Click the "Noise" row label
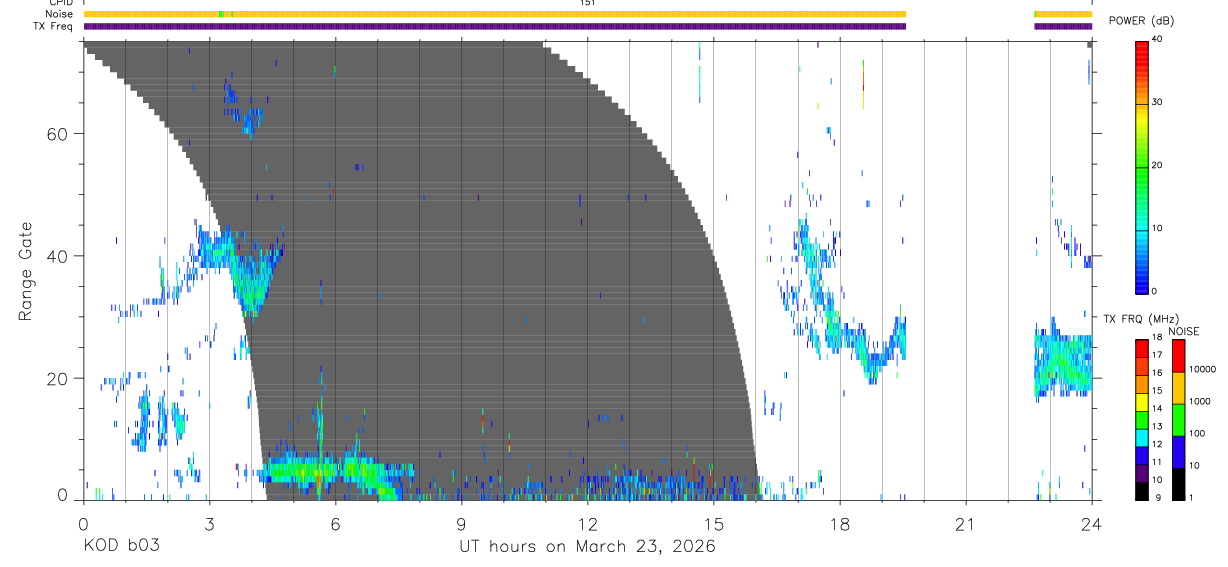This screenshot has height=567, width=1228. 59,14
